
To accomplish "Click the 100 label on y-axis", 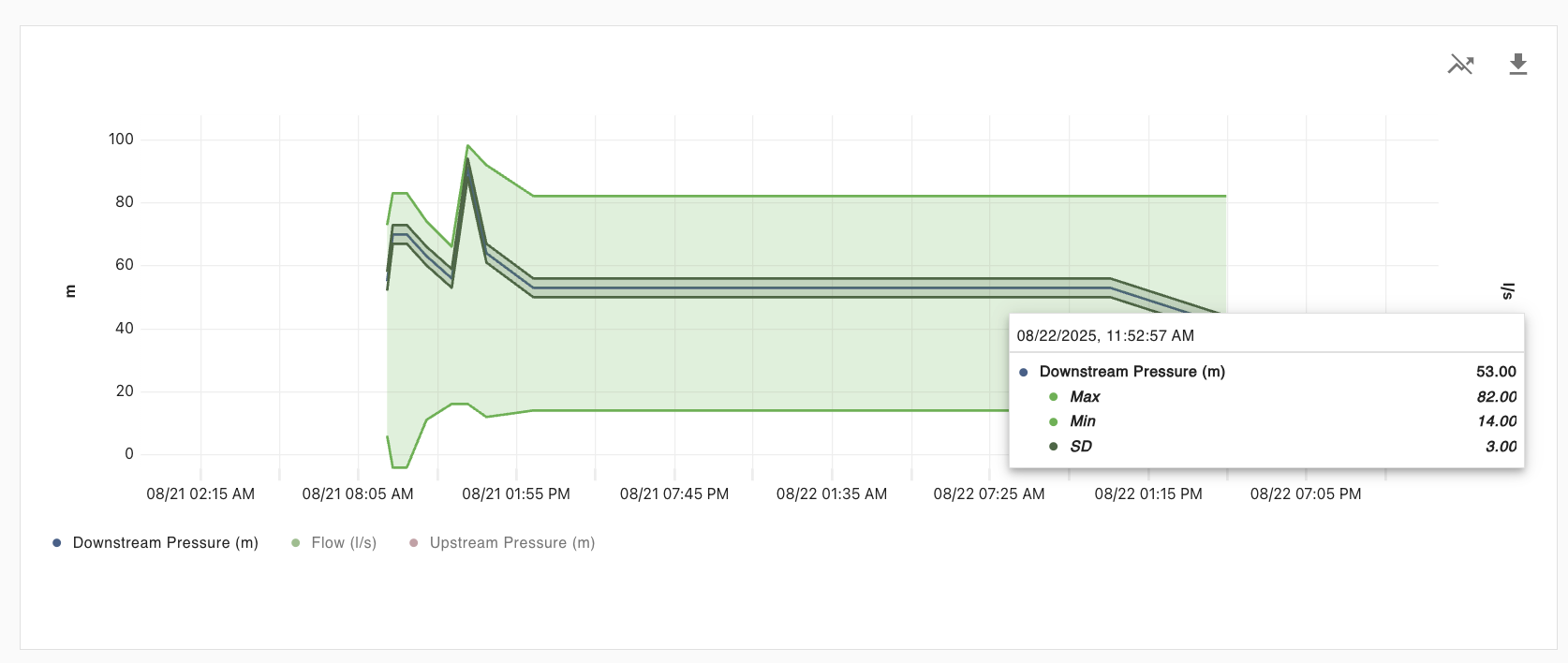I will [121, 140].
